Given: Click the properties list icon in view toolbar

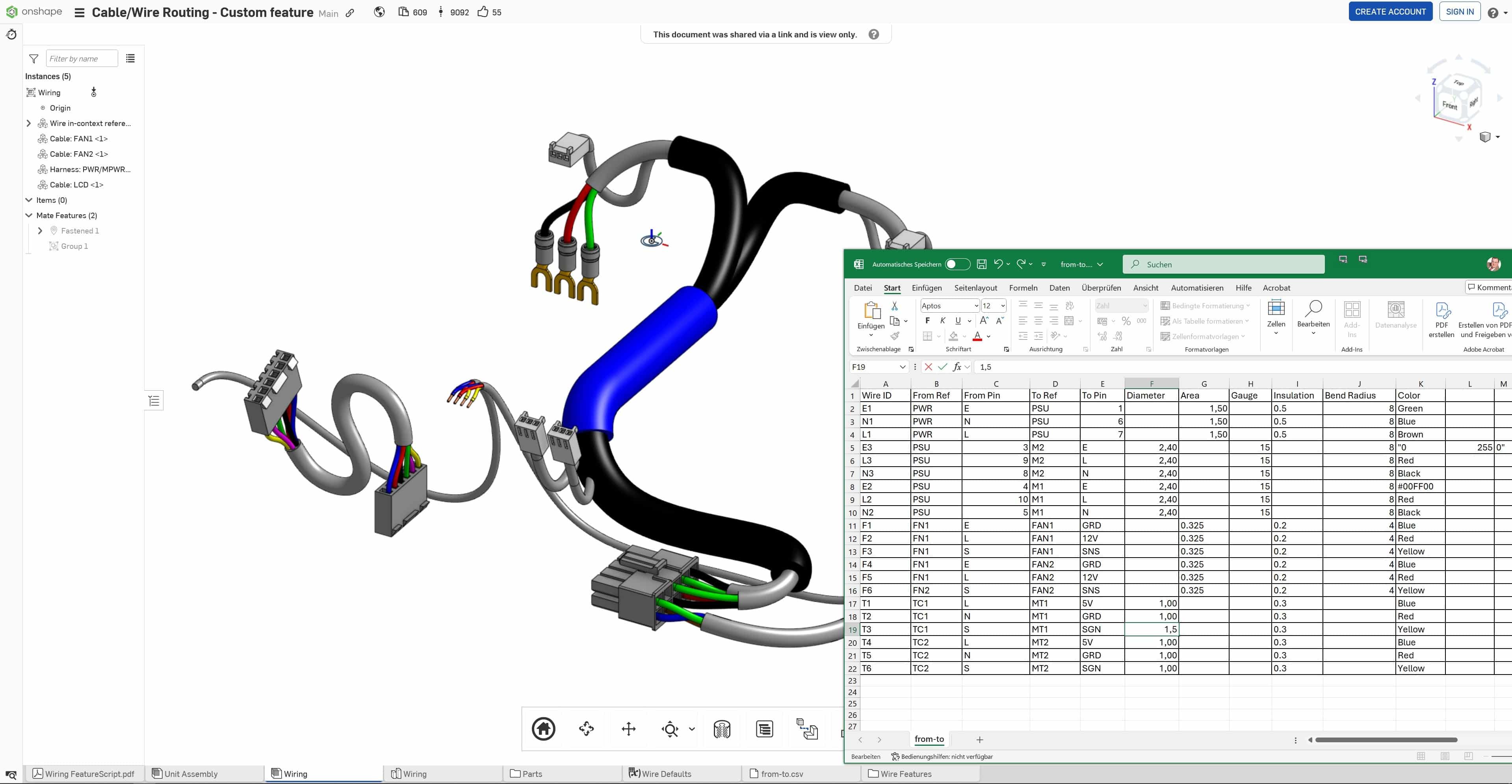Looking at the screenshot, I should [x=764, y=729].
